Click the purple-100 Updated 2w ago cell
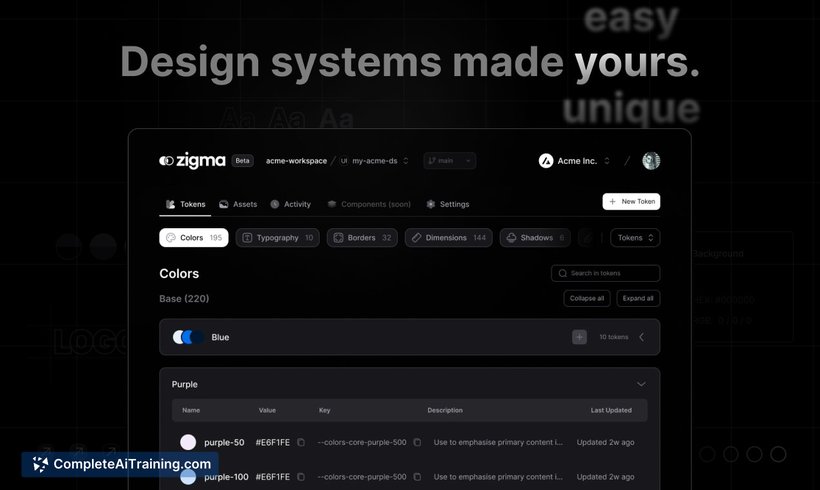The height and width of the screenshot is (490, 820). coord(606,477)
